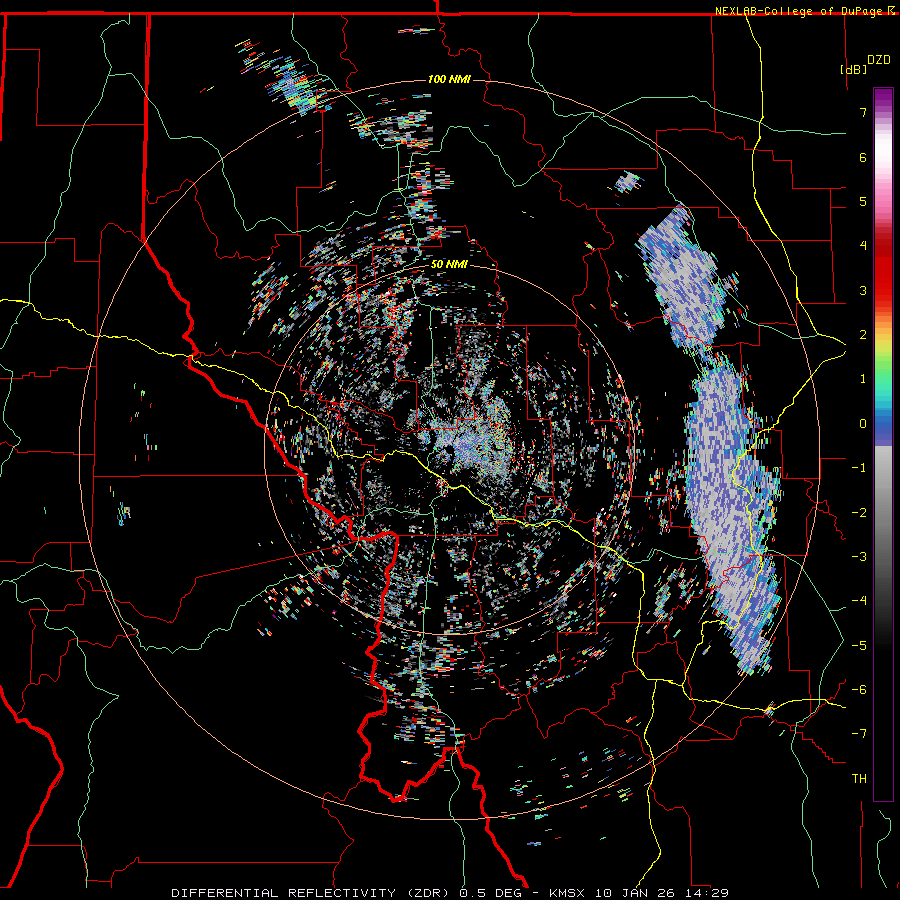Click the gray -2 dB band of the color bar
900x900 pixels.
pyautogui.click(x=883, y=513)
